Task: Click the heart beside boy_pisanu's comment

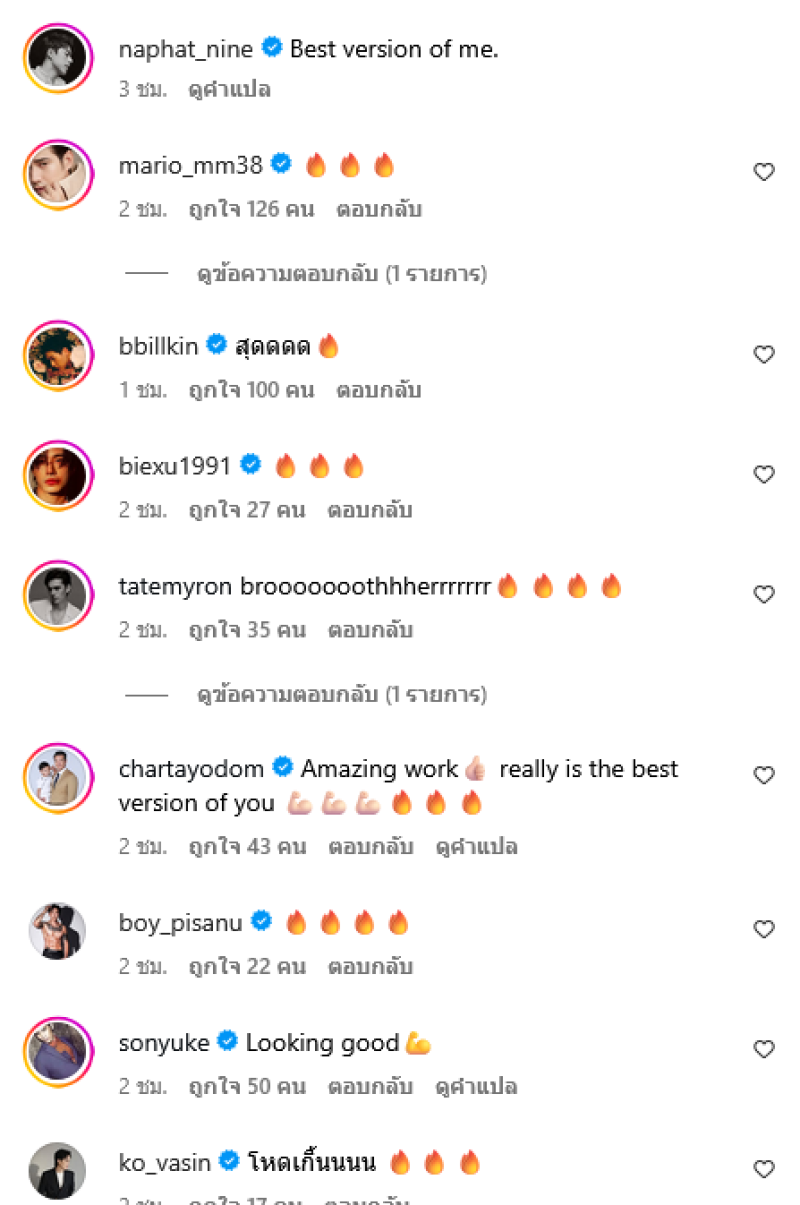Action: (764, 929)
